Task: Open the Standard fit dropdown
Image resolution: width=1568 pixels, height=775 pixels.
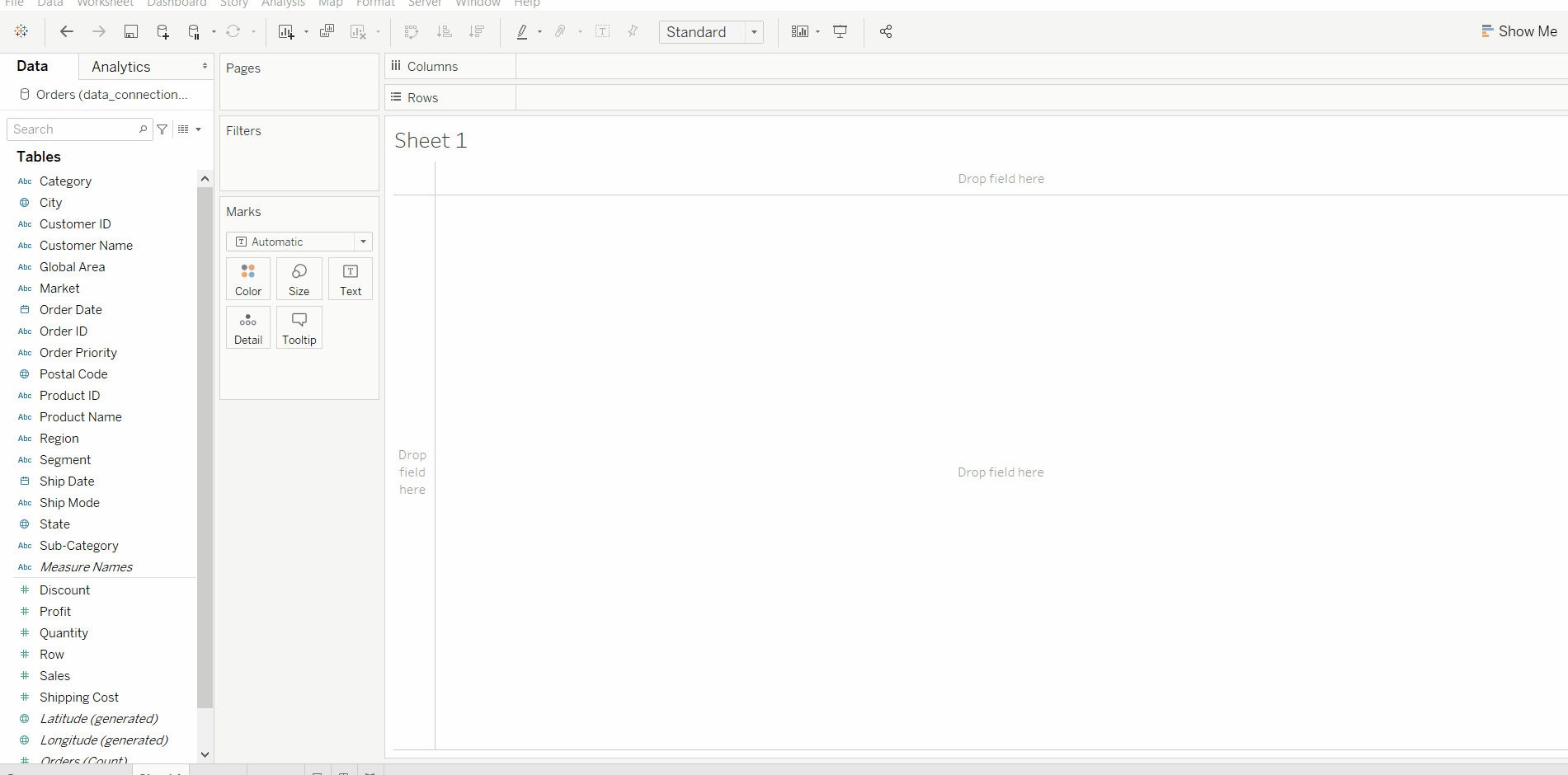Action: pos(753,31)
